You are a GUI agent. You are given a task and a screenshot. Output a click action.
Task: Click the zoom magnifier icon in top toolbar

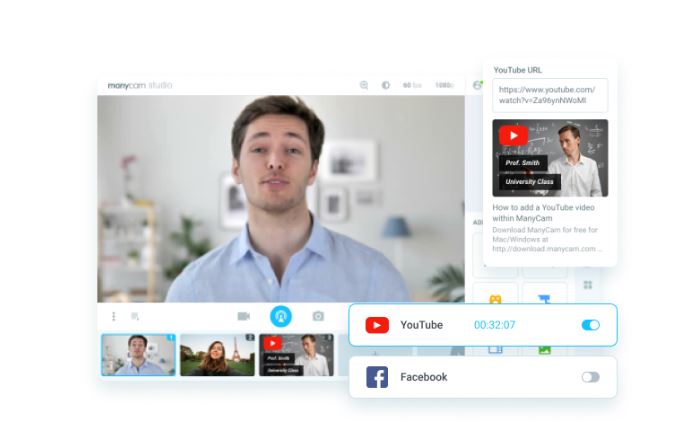(x=363, y=85)
